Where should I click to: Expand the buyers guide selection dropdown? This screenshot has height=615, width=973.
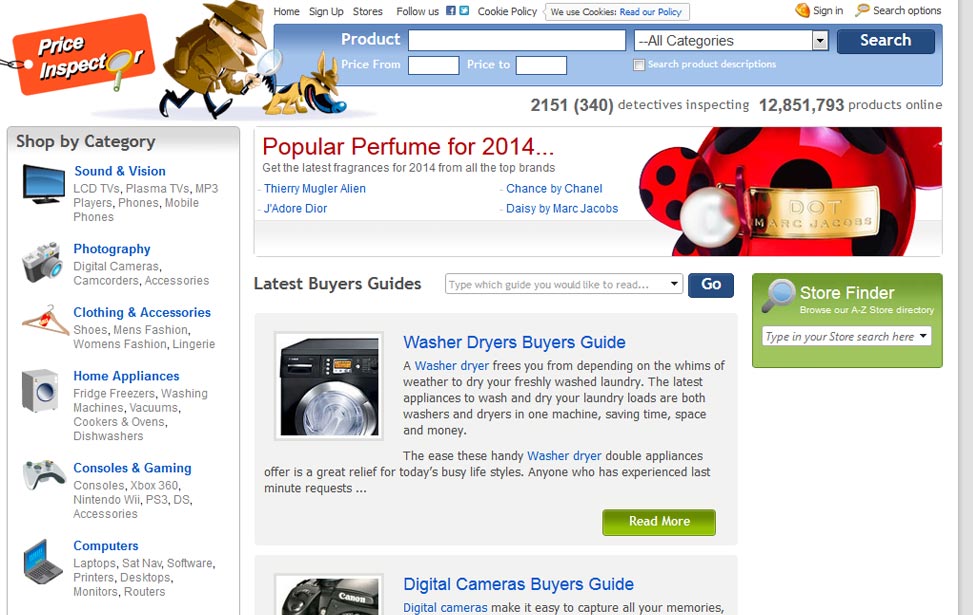coord(674,284)
